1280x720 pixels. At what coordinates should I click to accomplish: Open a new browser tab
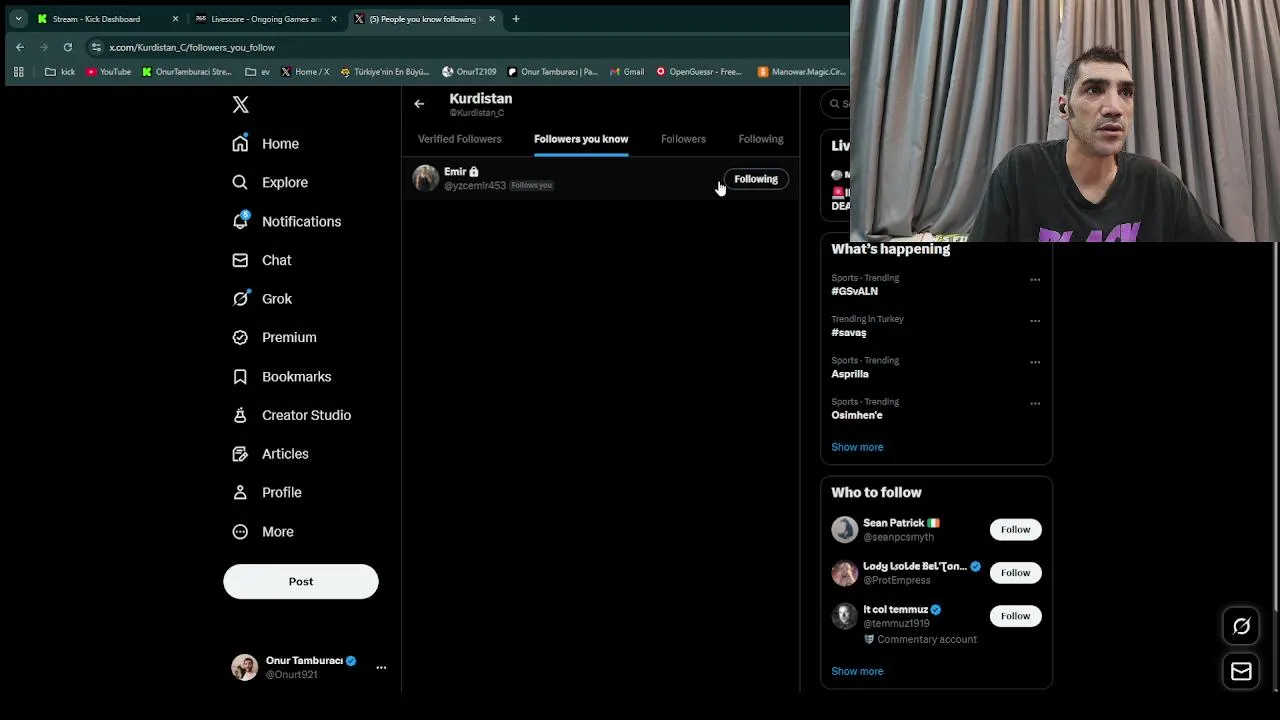[x=516, y=19]
